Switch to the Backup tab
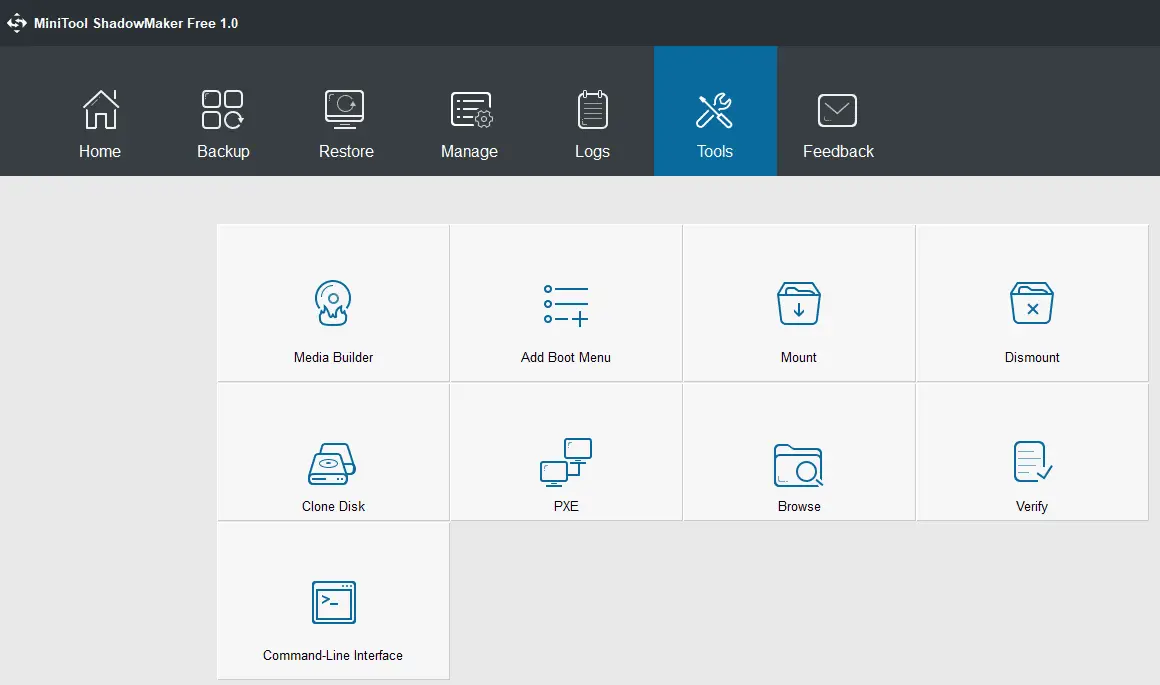 223,111
